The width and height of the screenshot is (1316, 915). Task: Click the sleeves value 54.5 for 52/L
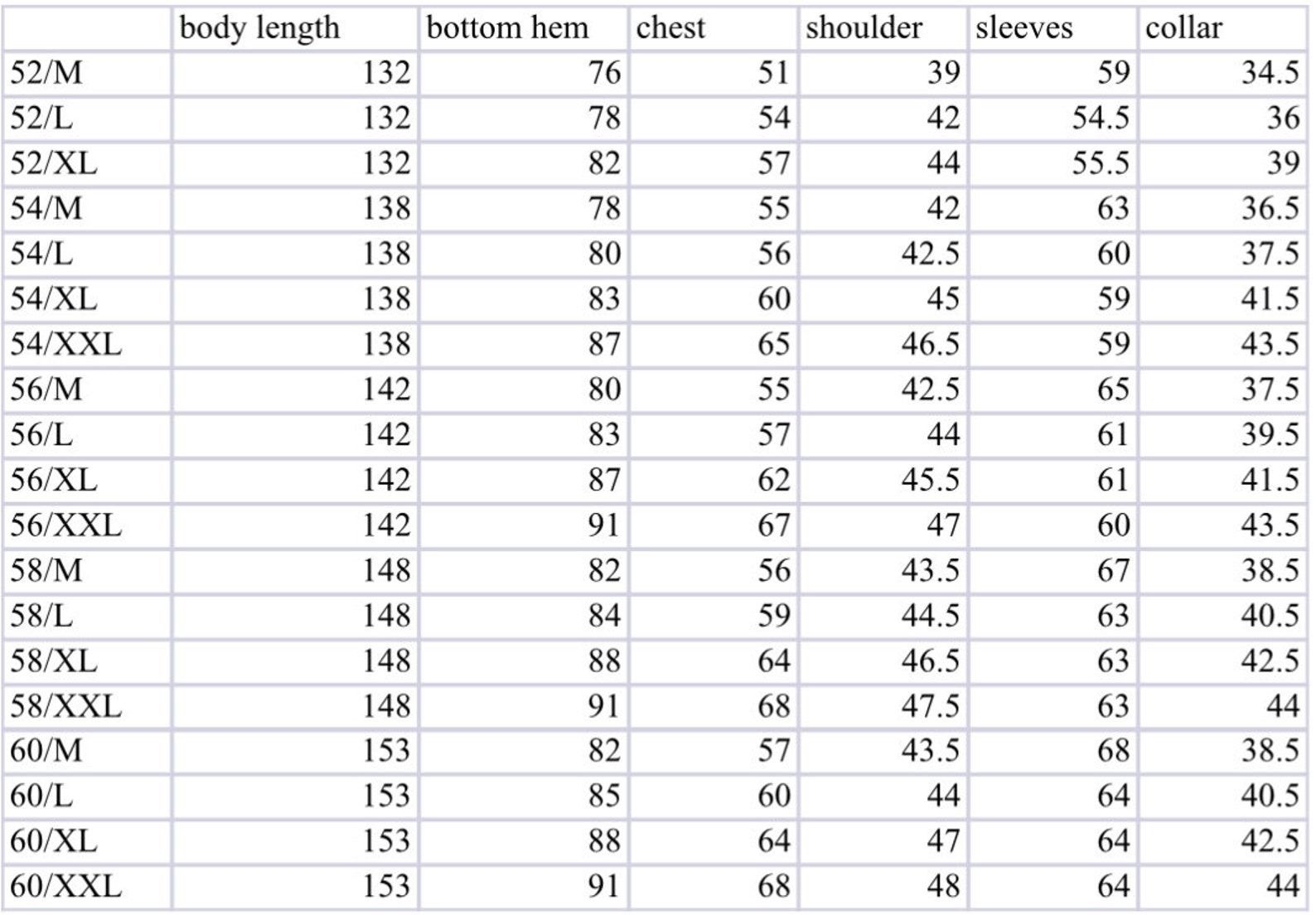pyautogui.click(x=1100, y=119)
